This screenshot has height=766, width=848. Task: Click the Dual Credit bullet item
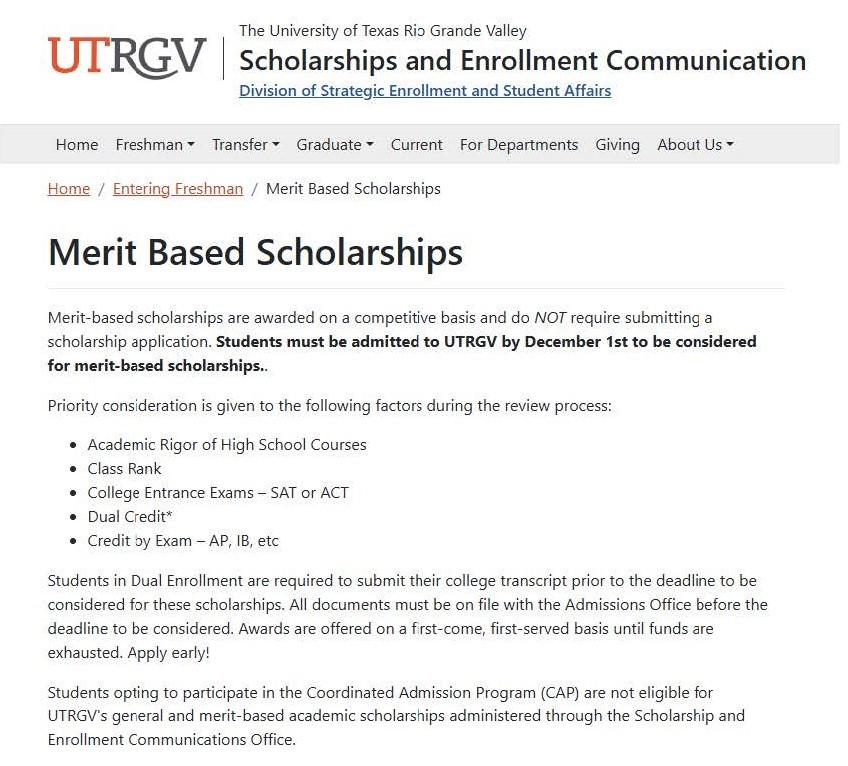(130, 517)
